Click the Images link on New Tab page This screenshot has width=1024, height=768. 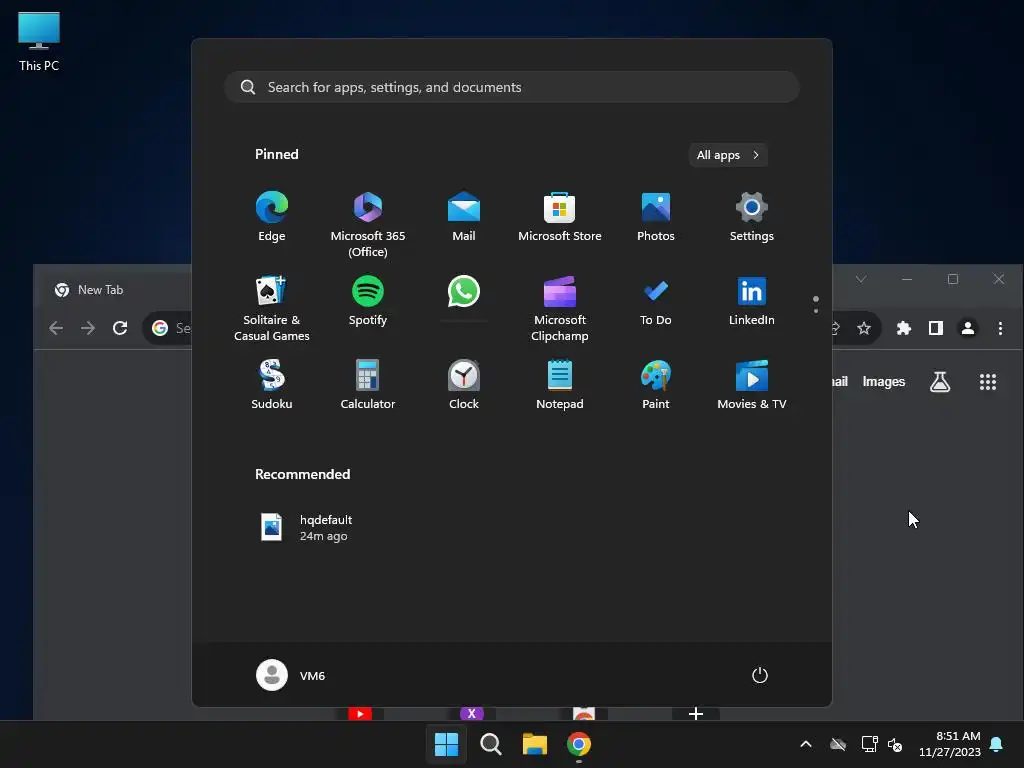(x=884, y=381)
